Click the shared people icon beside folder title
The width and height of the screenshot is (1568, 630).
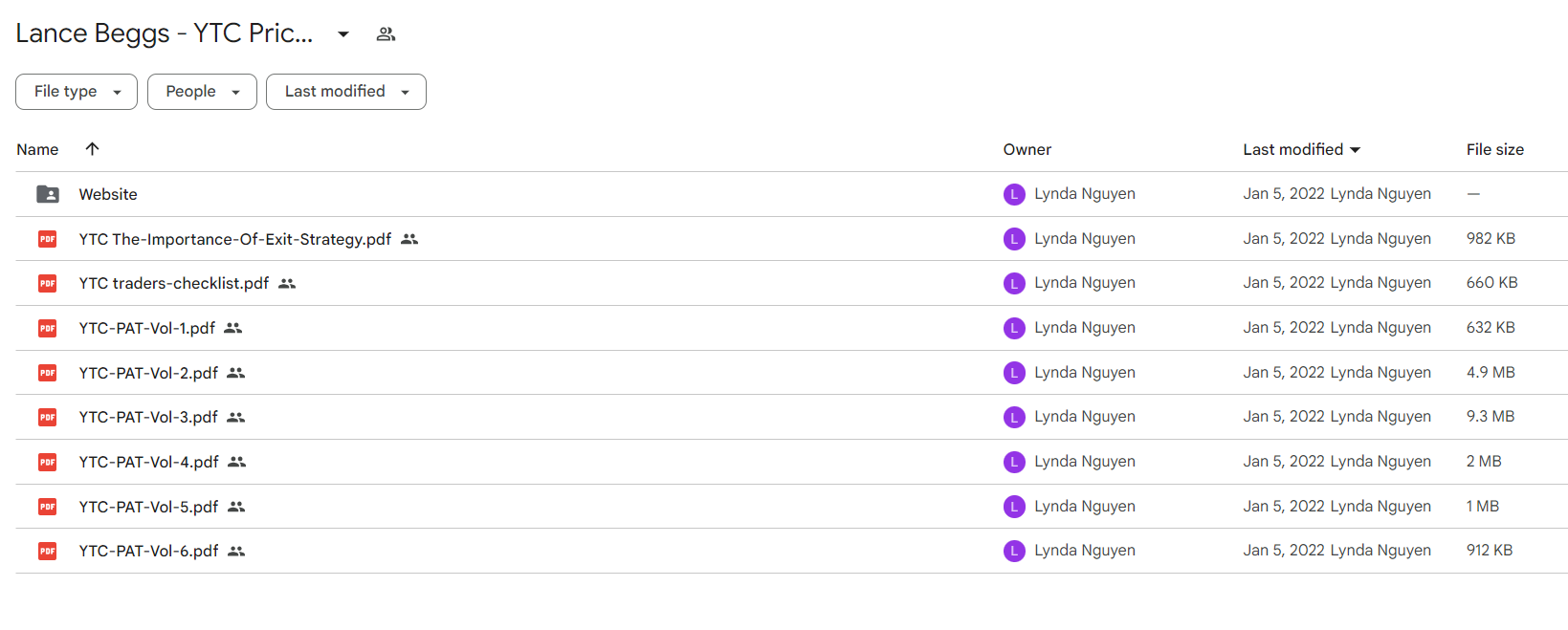point(386,34)
